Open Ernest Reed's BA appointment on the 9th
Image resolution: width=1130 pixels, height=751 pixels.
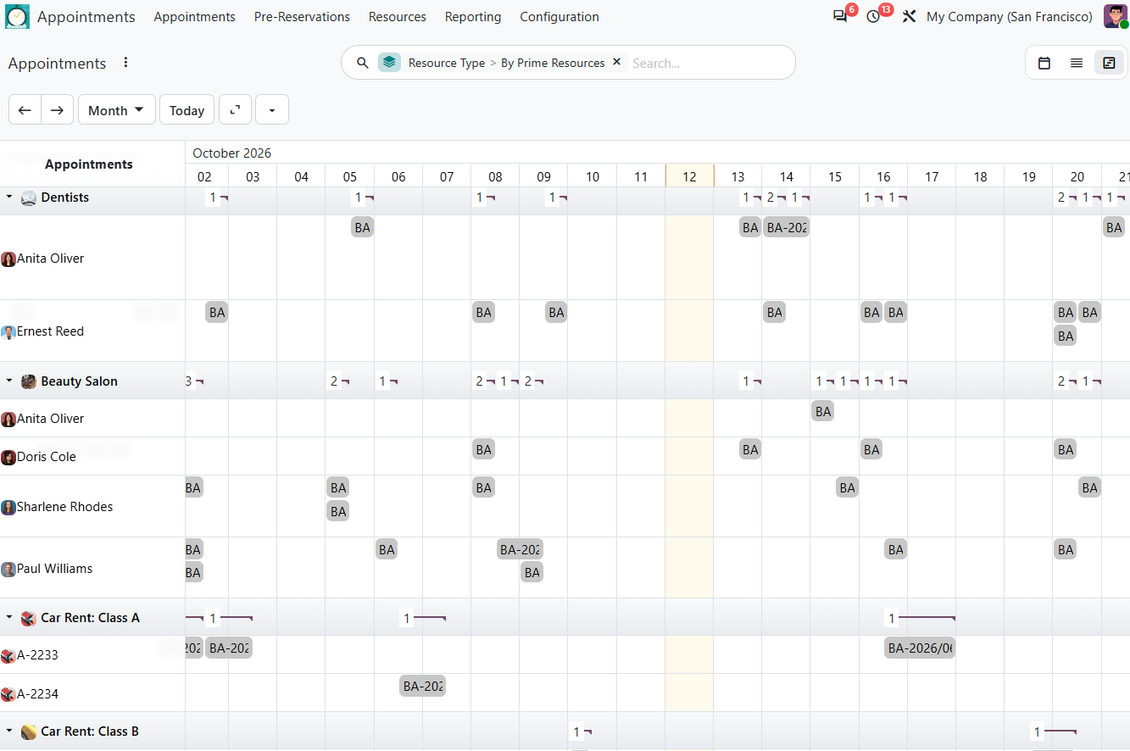coord(556,313)
